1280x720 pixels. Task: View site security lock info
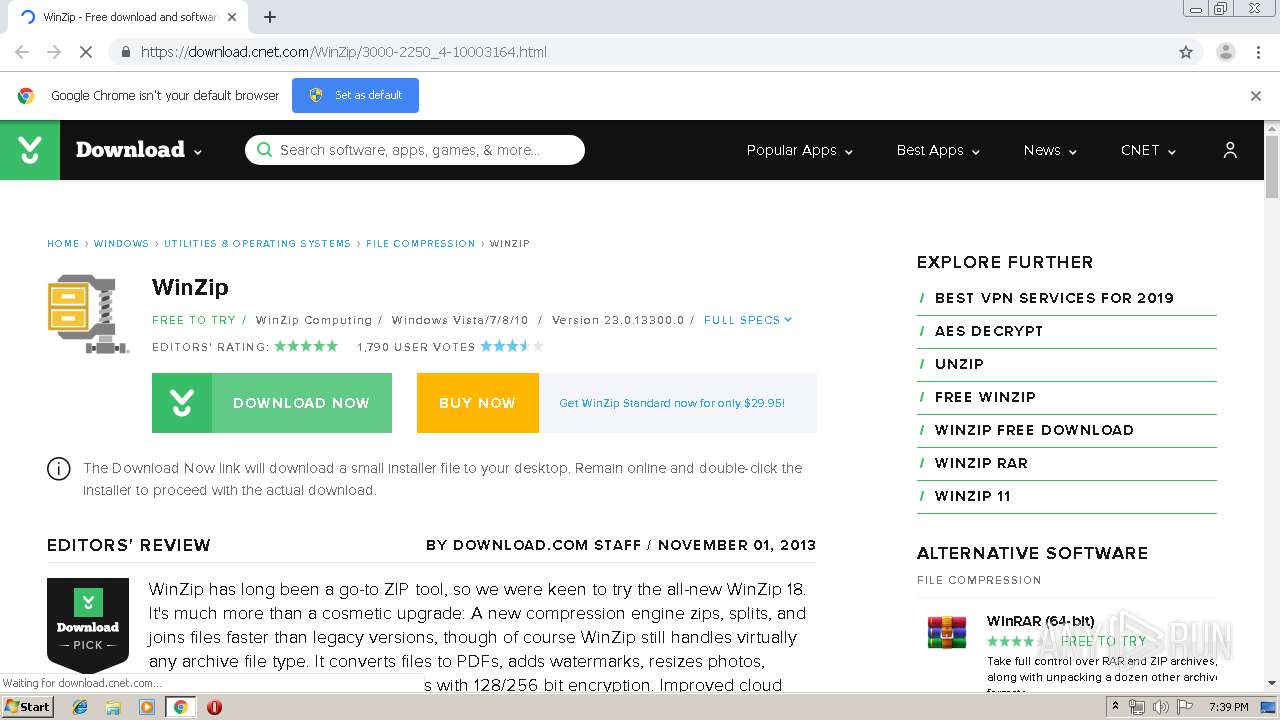(x=125, y=52)
